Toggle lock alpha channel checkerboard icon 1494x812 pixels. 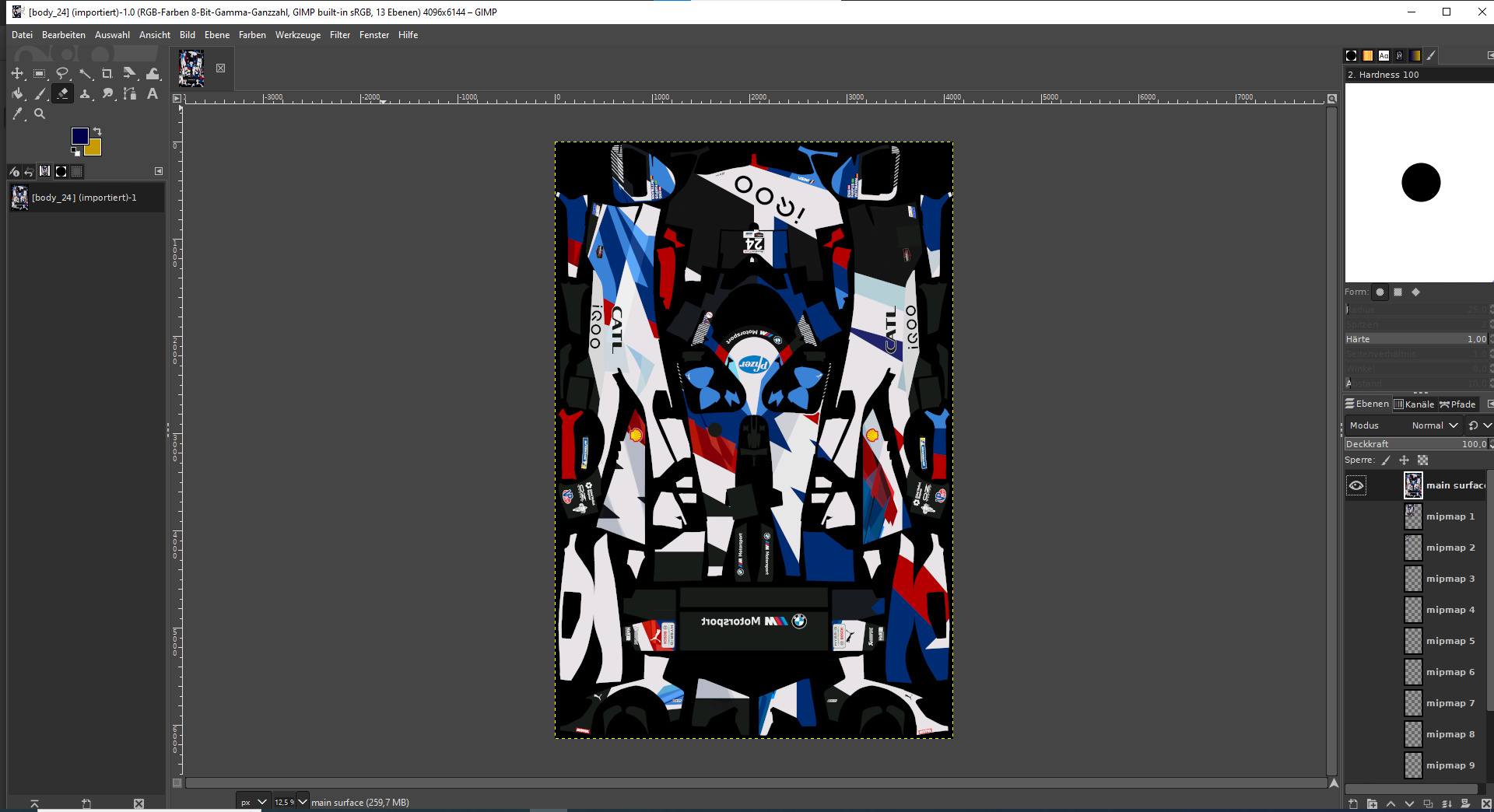pyautogui.click(x=1423, y=460)
